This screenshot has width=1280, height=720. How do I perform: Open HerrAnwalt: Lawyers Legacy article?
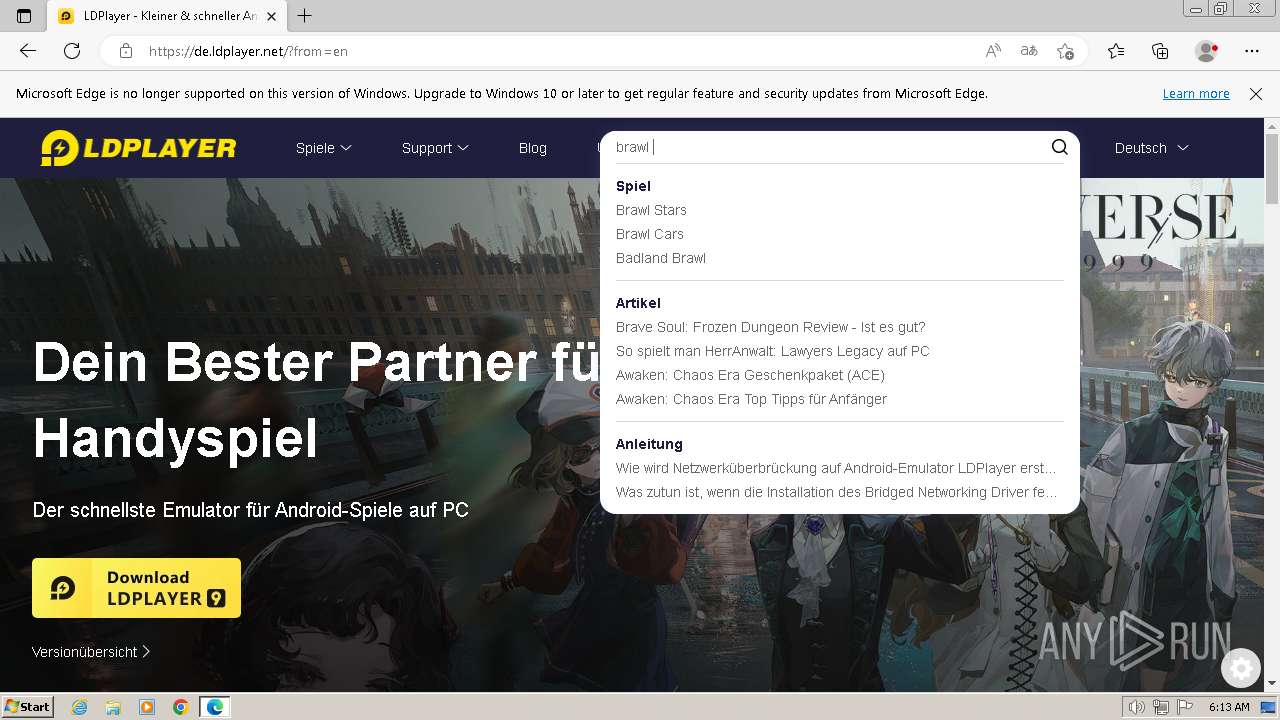[773, 351]
